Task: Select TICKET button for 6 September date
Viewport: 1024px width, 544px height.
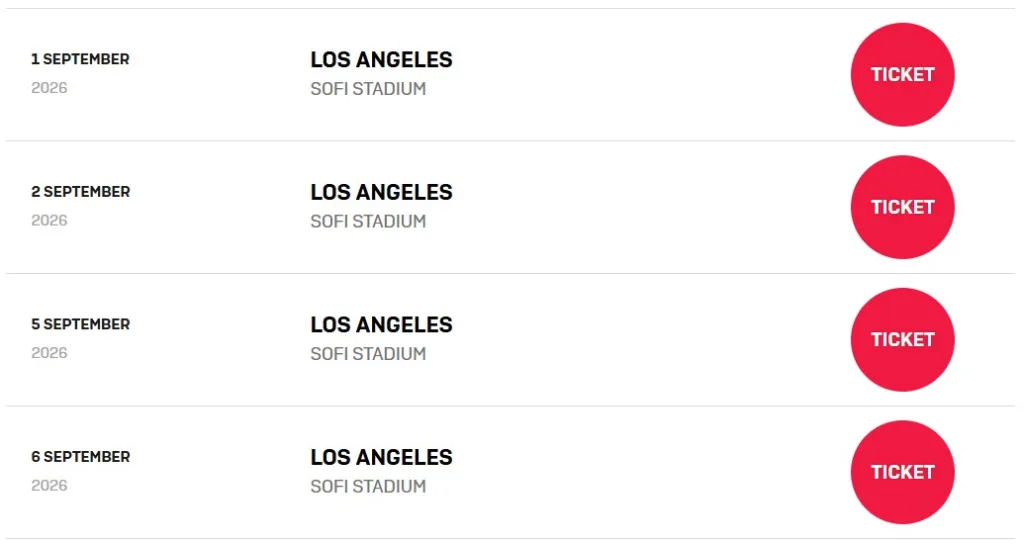Action: (902, 472)
